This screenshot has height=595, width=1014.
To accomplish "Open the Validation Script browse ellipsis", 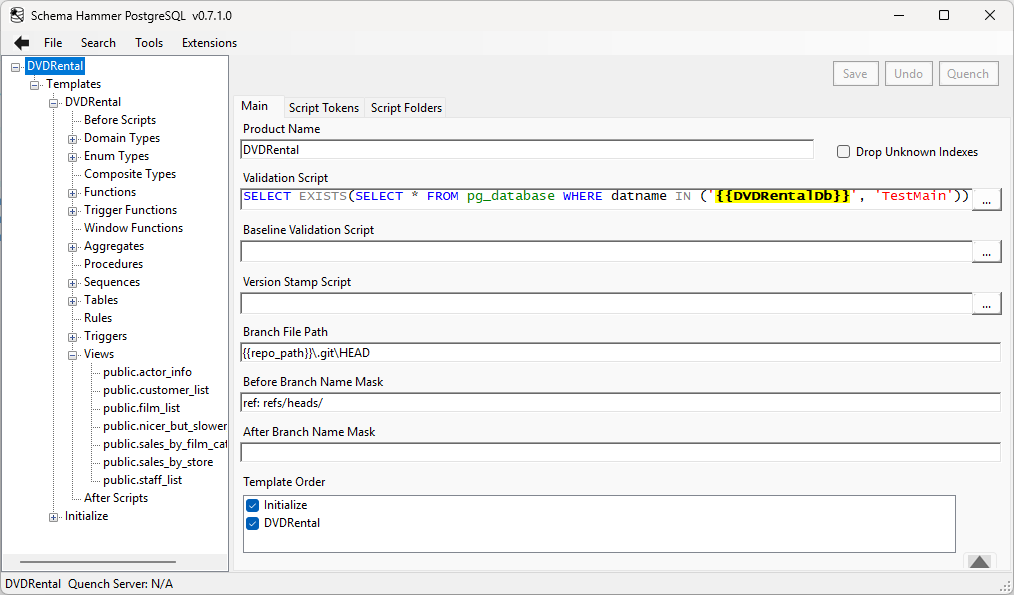I will point(986,199).
